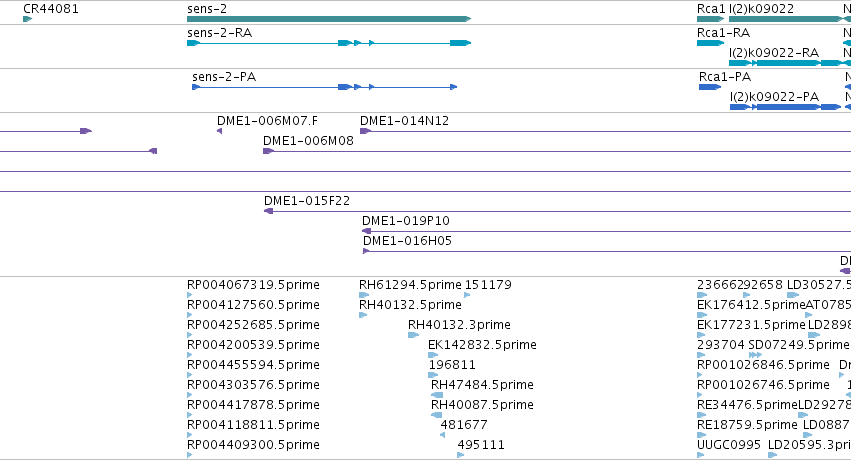
Task: Select the sens-2 gene bar
Action: pyautogui.click(x=329, y=19)
